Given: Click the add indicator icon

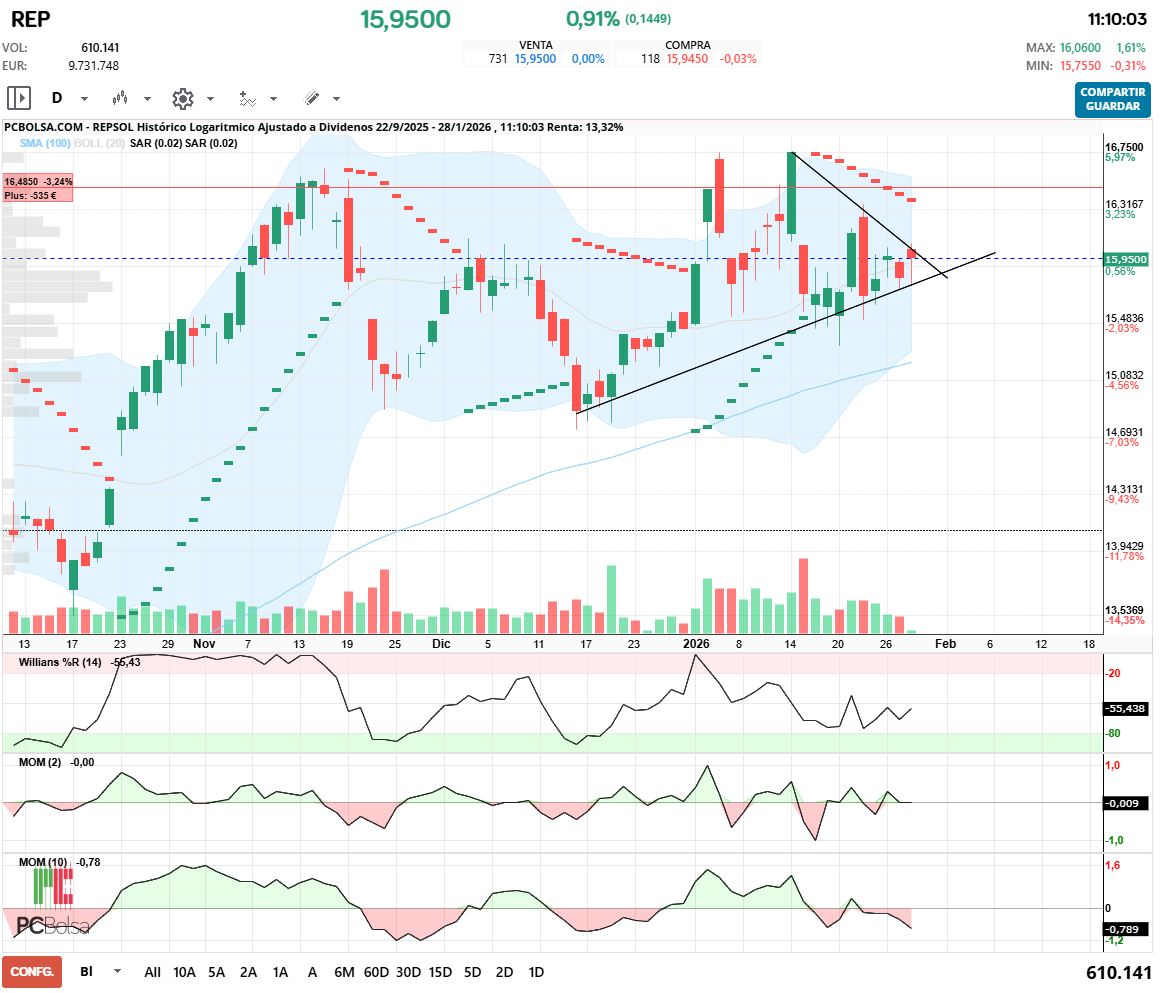Looking at the screenshot, I should coord(247,98).
